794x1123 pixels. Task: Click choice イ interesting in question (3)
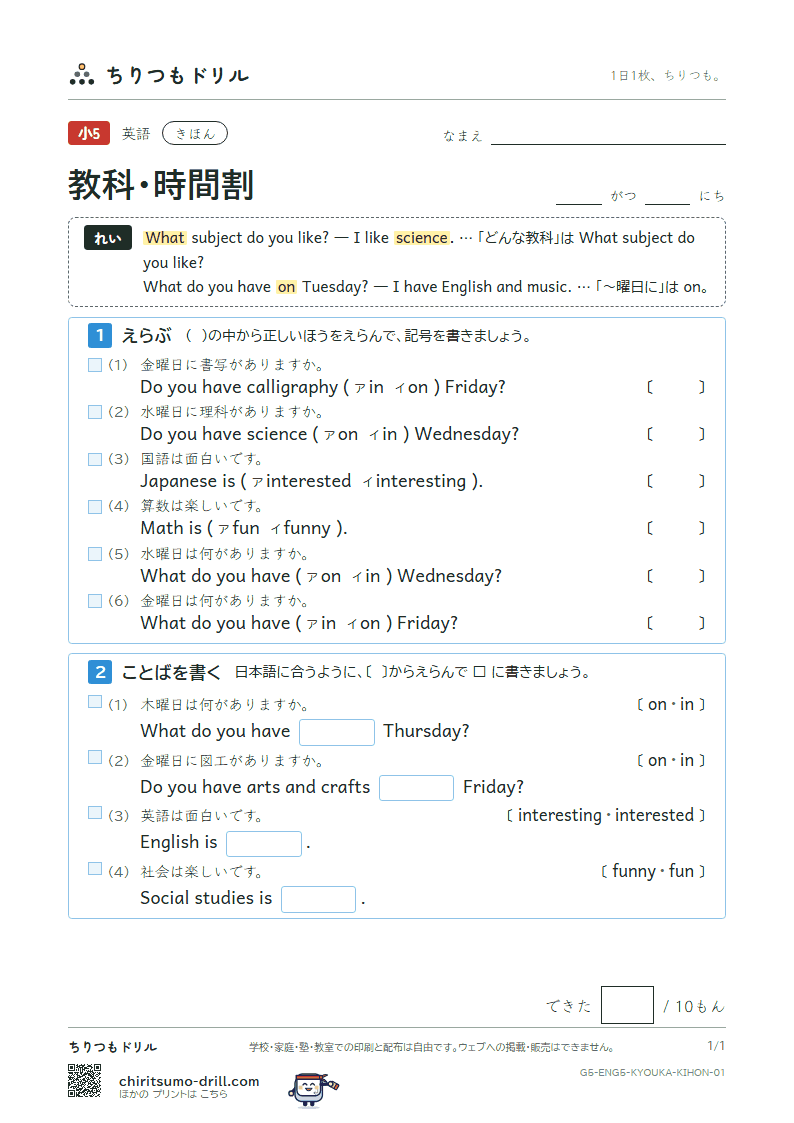point(415,481)
